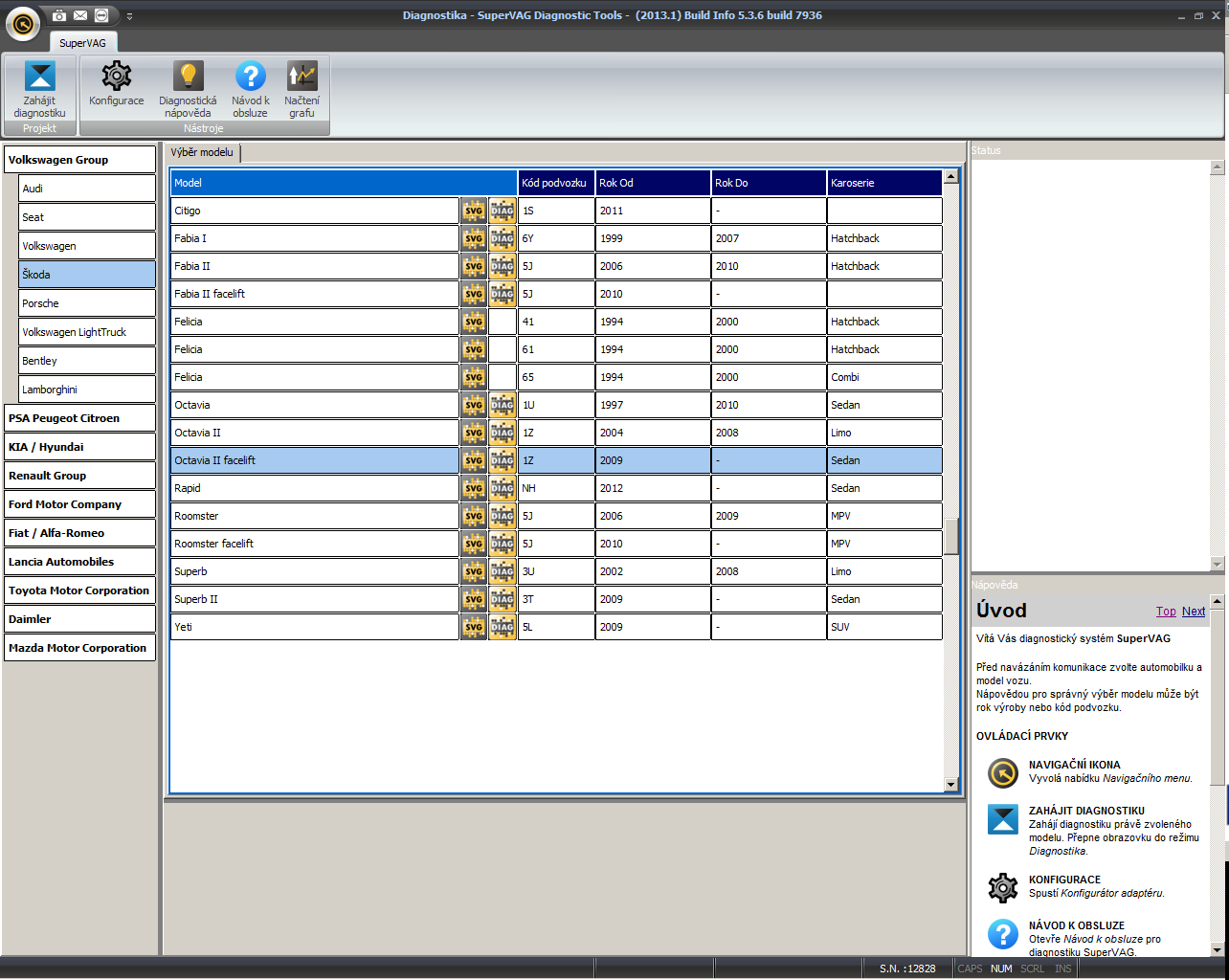Select the Superb II model name
The image size is (1229, 980).
196,599
